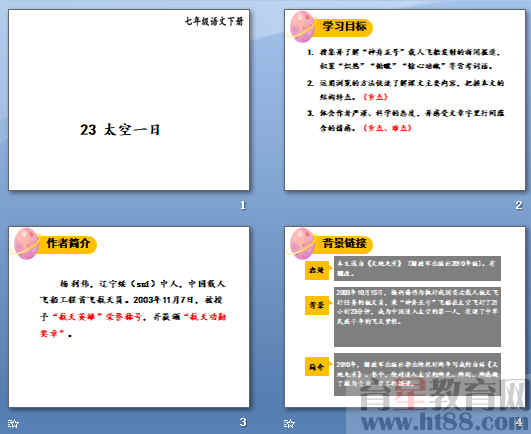Viewport: 531px width, 434px height.
Task: Click slide number 1 label
Action: (243, 205)
